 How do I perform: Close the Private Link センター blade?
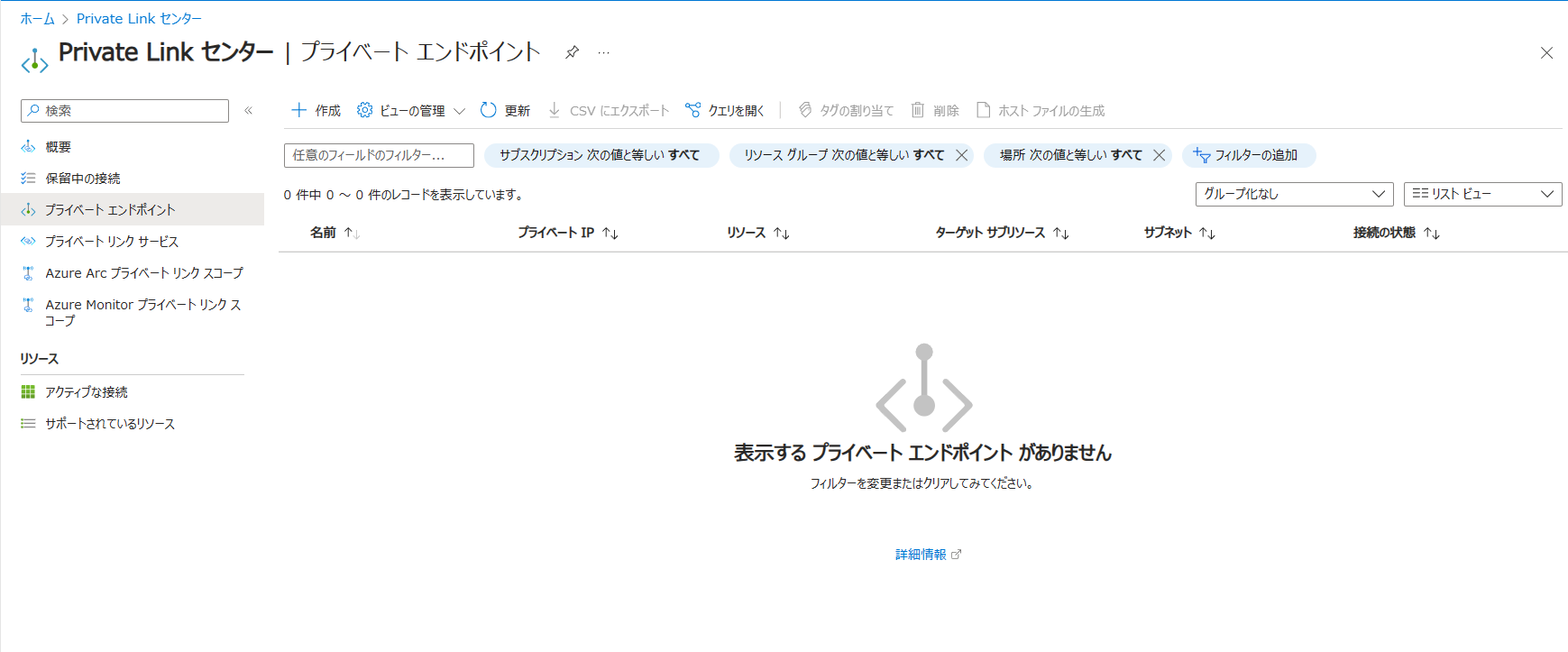click(x=1546, y=53)
